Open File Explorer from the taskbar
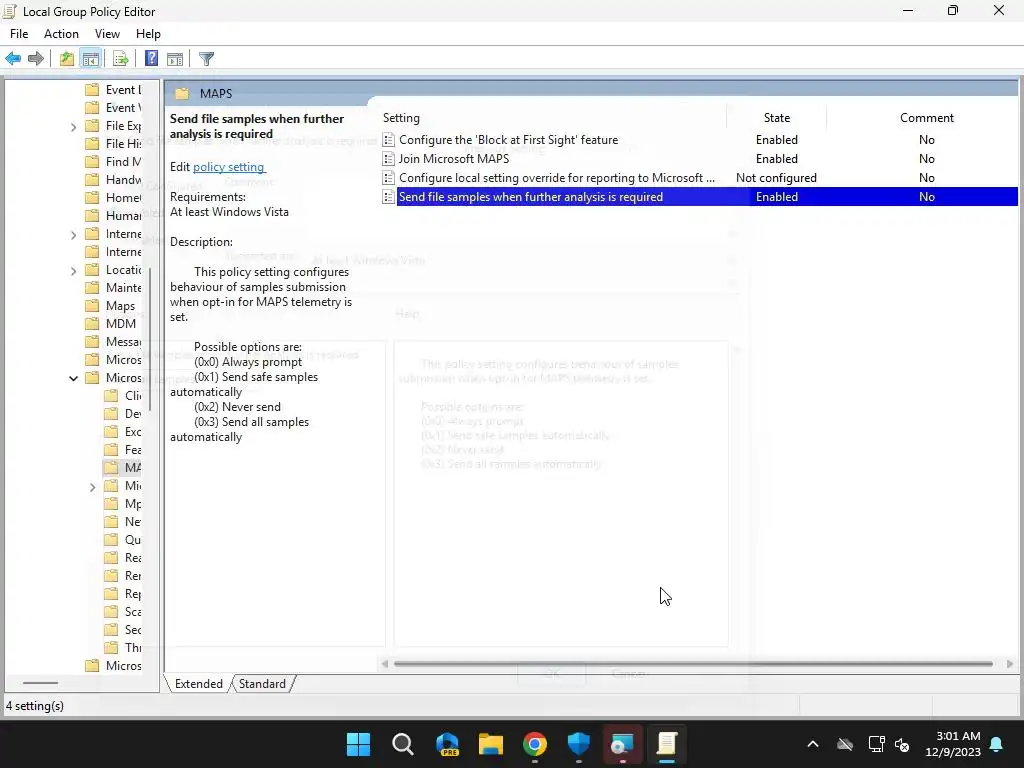 (490, 744)
